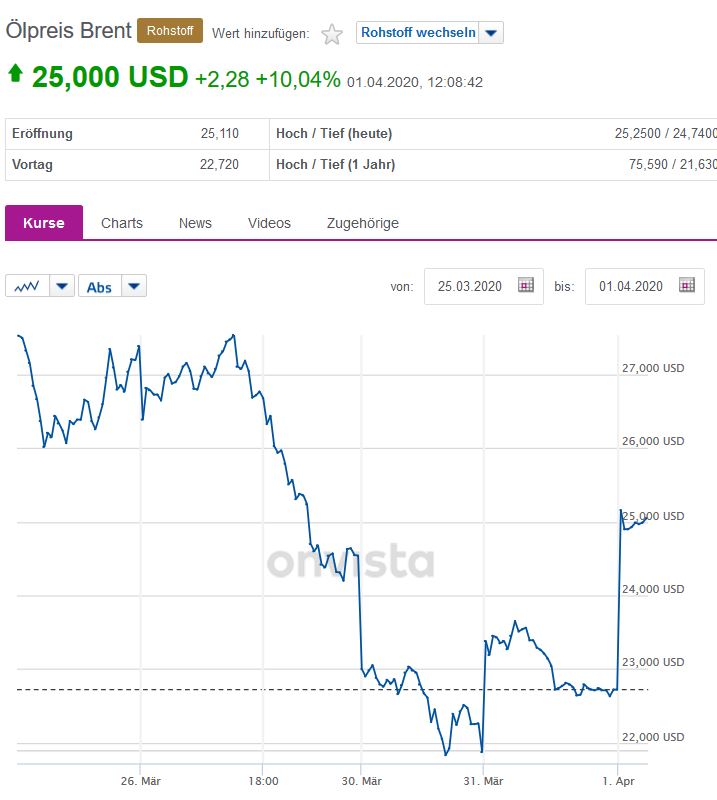This screenshot has width=717, height=800.
Task: Open the 'Rohstoff wechseln' dropdown arrow
Action: pyautogui.click(x=491, y=33)
